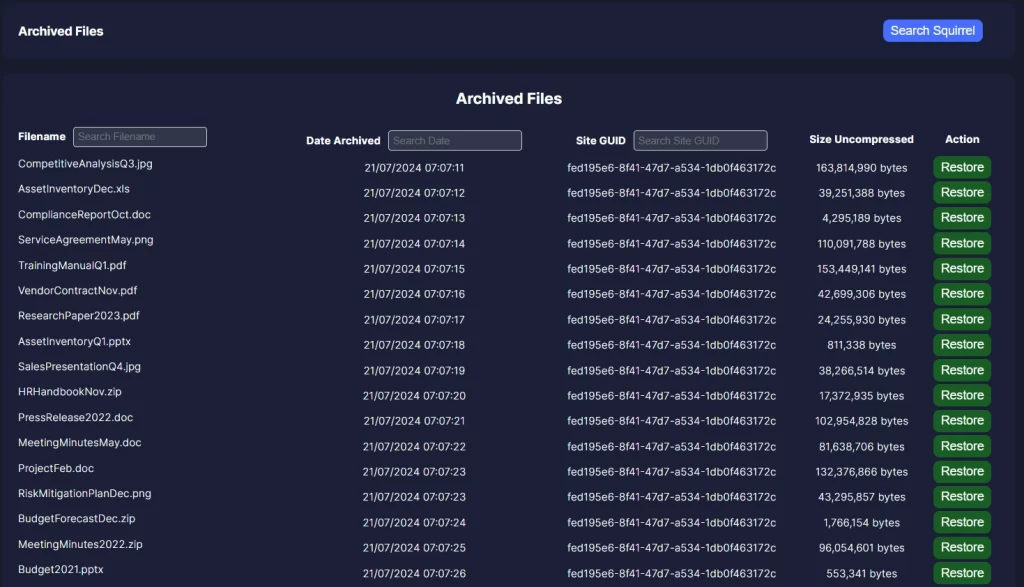The width and height of the screenshot is (1024, 587).
Task: Click into the Search Date field
Action: (x=455, y=141)
